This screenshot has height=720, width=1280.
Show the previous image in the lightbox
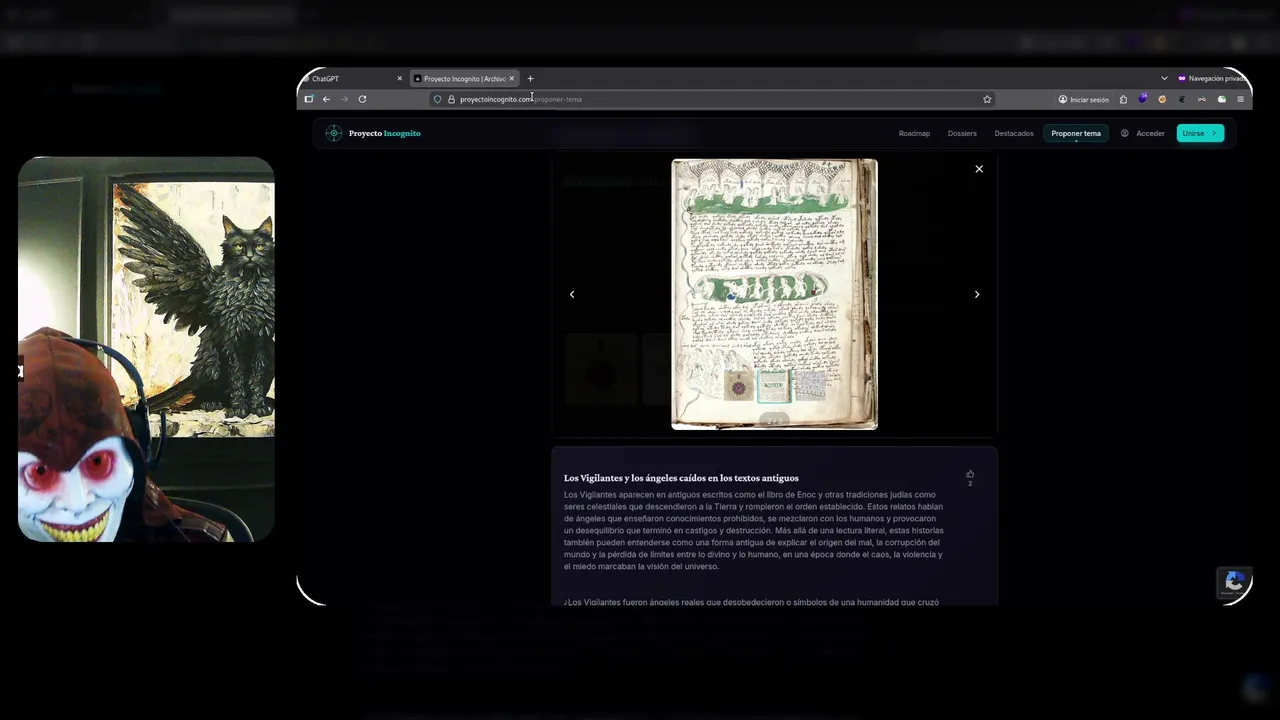point(572,294)
